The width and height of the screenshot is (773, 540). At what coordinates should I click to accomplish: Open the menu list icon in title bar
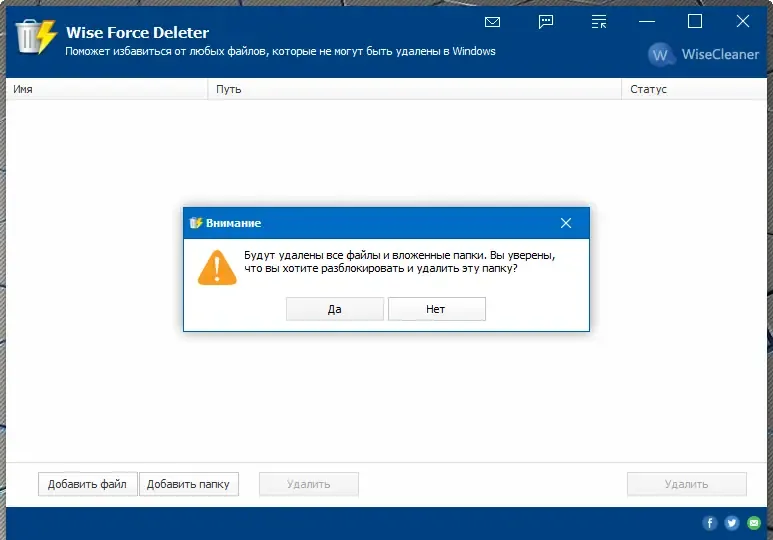[598, 22]
